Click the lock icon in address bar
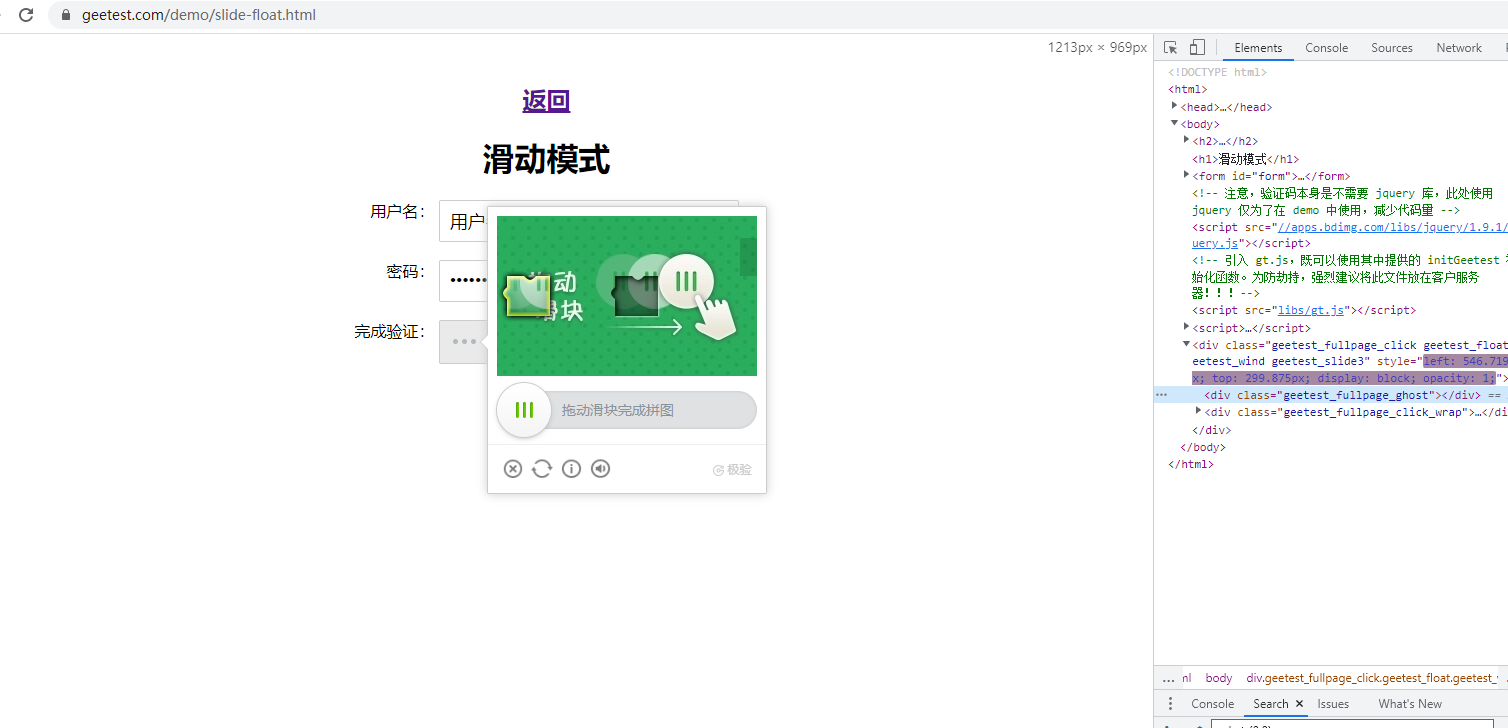Viewport: 1508px width, 728px height. [66, 15]
